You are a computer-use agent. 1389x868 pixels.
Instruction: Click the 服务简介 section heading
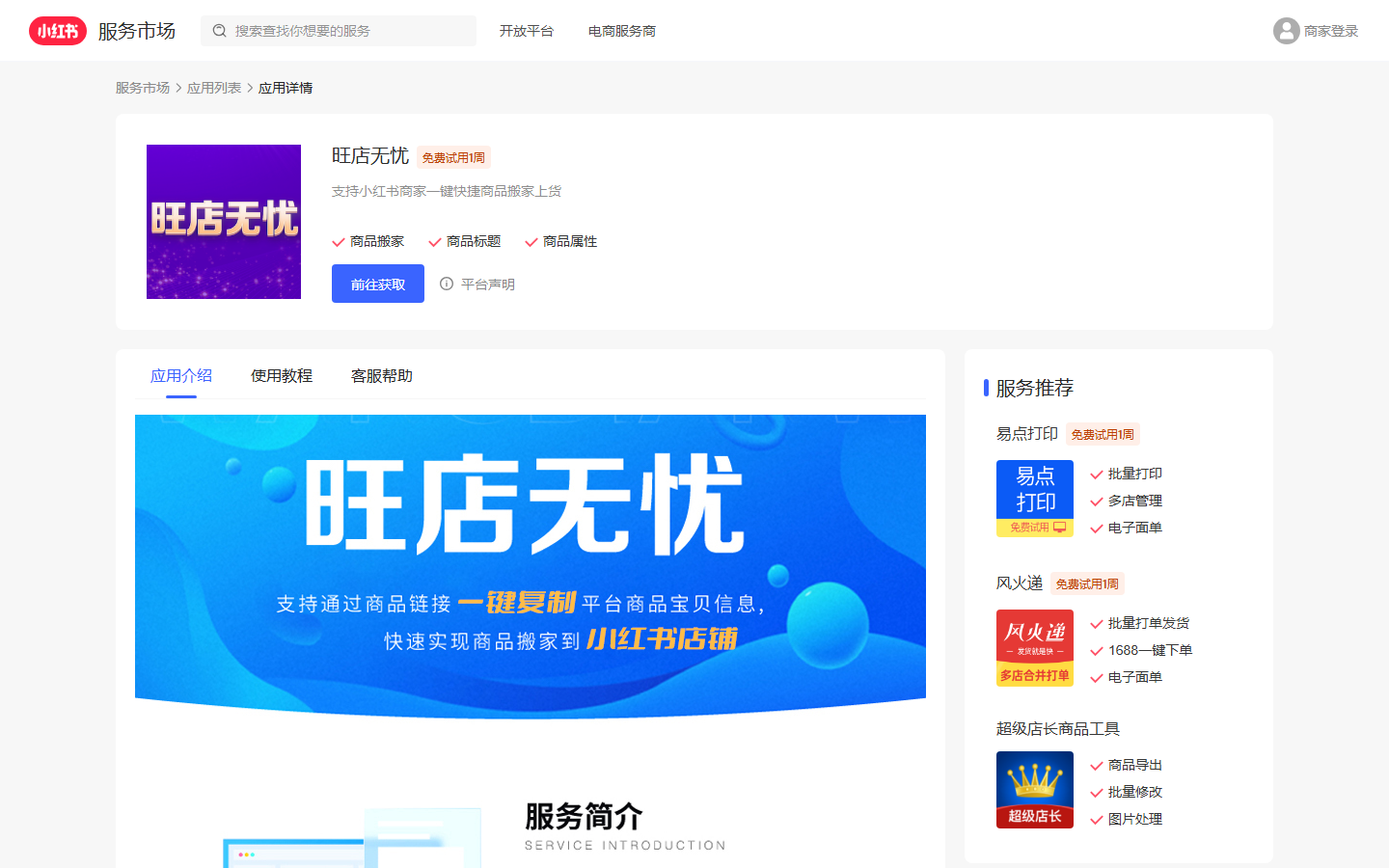584,817
